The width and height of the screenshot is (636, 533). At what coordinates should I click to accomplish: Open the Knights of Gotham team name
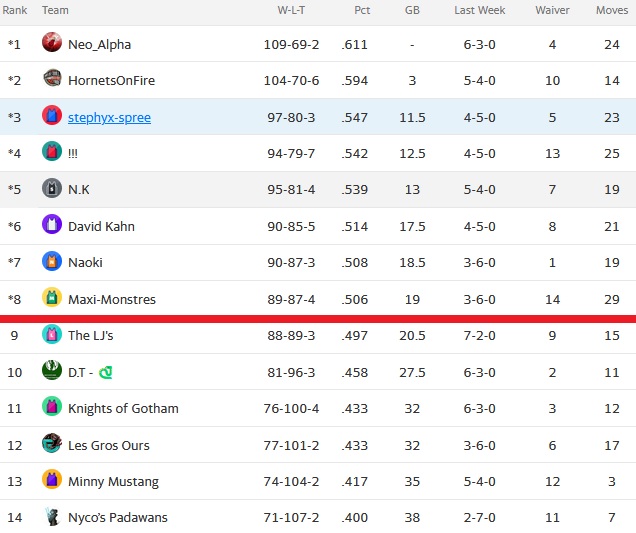point(123,408)
